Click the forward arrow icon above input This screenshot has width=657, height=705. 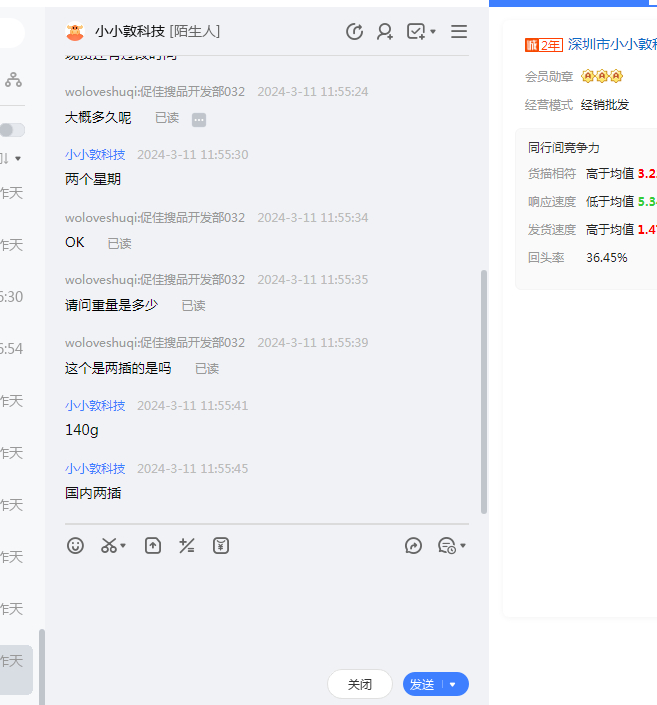click(413, 545)
